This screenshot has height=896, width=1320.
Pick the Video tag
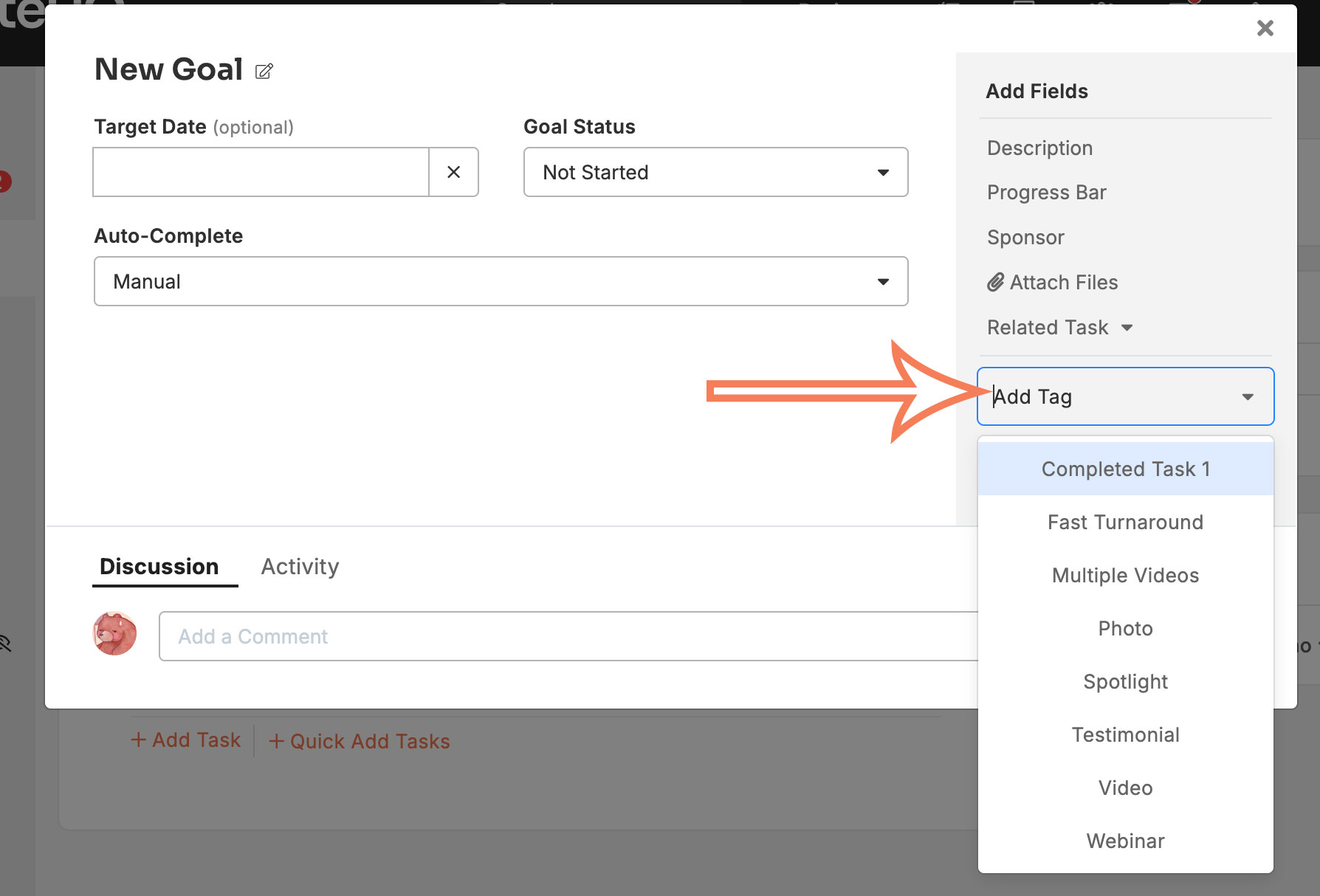coord(1125,788)
